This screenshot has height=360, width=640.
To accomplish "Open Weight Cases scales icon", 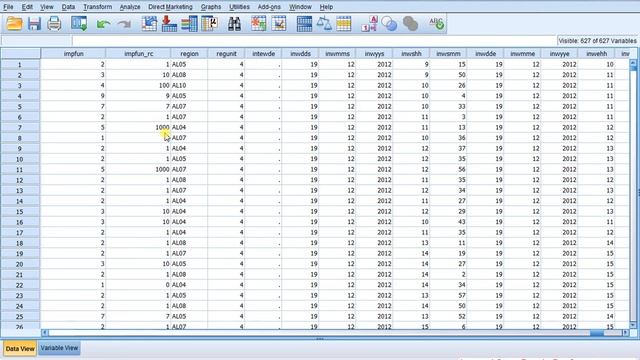I will (324, 24).
